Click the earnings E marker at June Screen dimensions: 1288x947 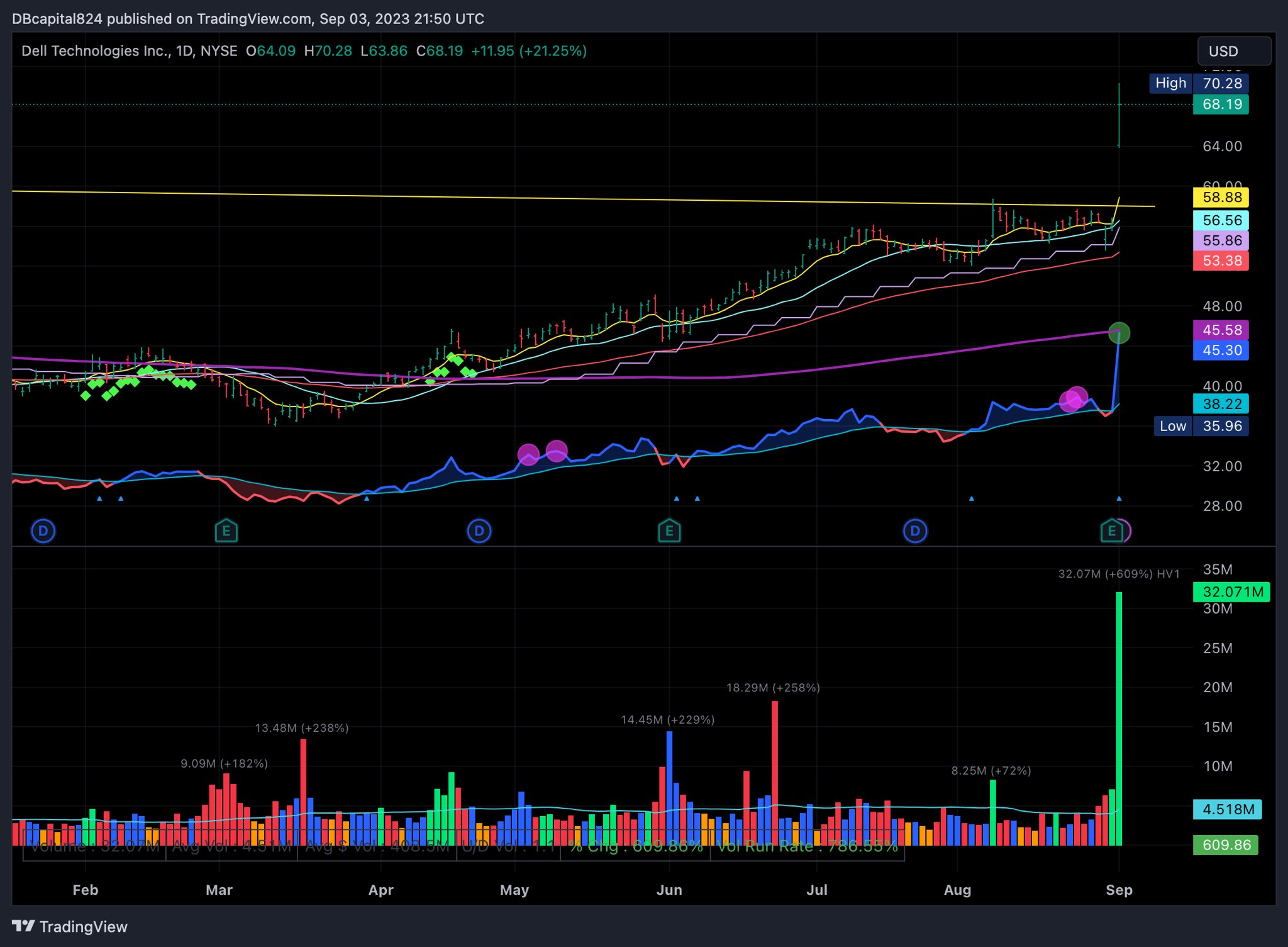click(x=669, y=531)
